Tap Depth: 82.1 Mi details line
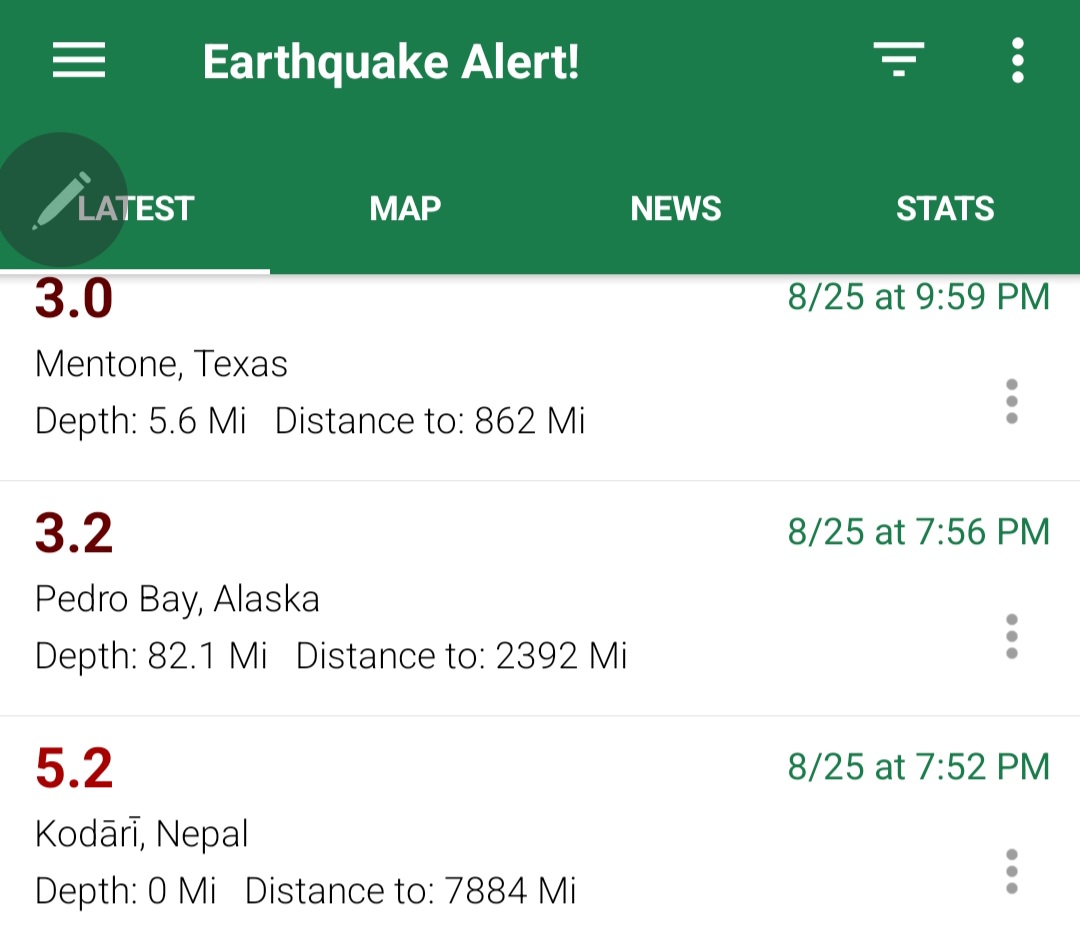The height and width of the screenshot is (949, 1080). 151,656
